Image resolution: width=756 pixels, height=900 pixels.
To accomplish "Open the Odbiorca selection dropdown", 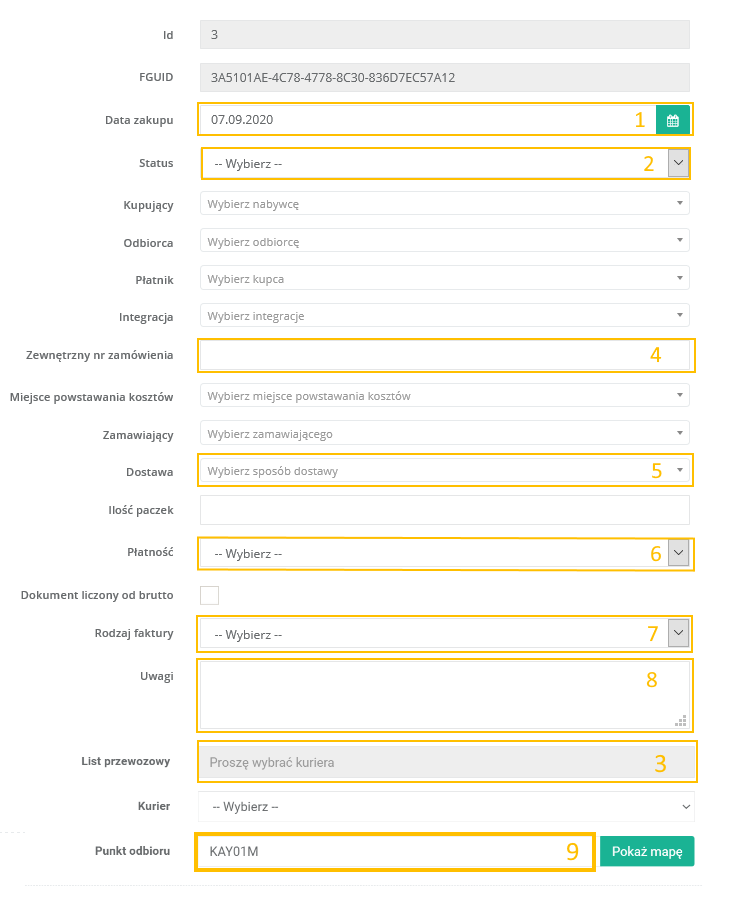I will click(445, 241).
